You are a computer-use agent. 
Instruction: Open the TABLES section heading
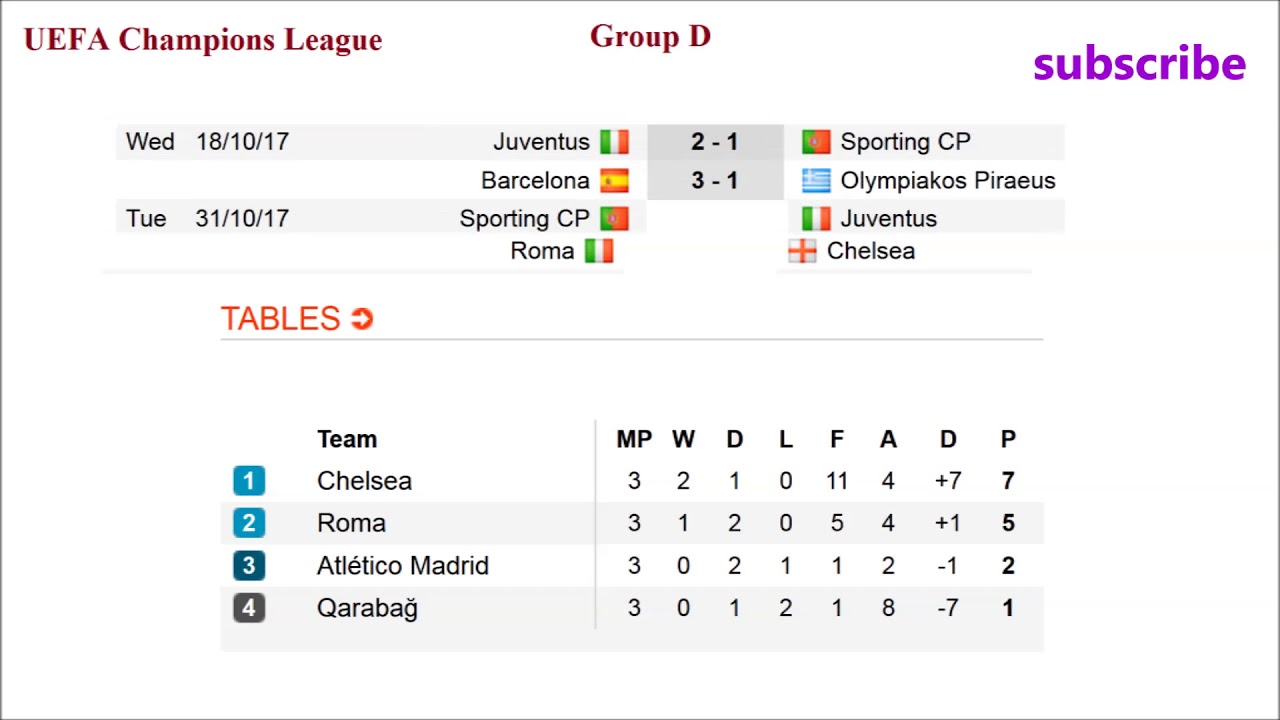click(281, 319)
